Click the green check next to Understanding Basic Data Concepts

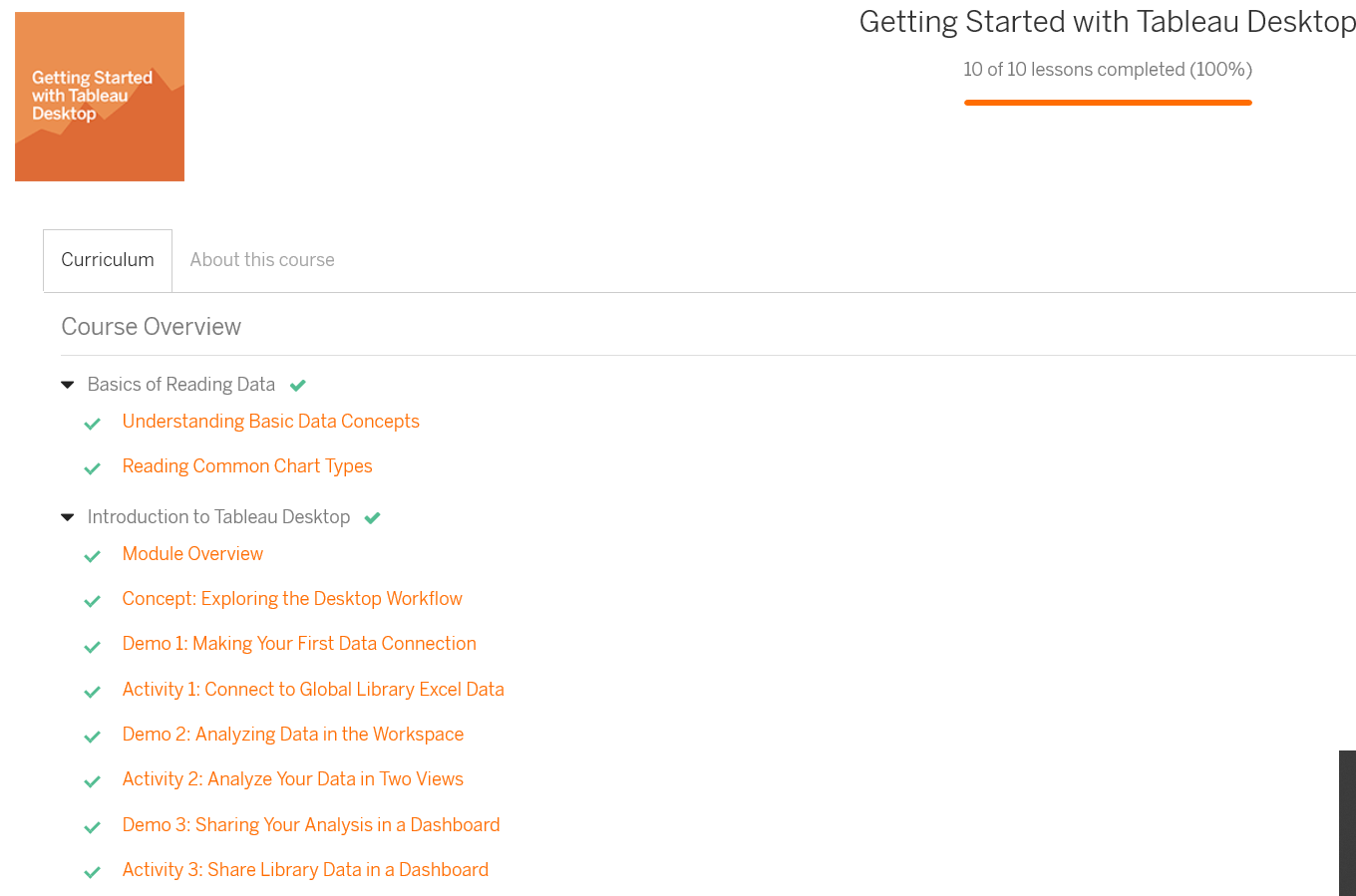click(x=93, y=424)
